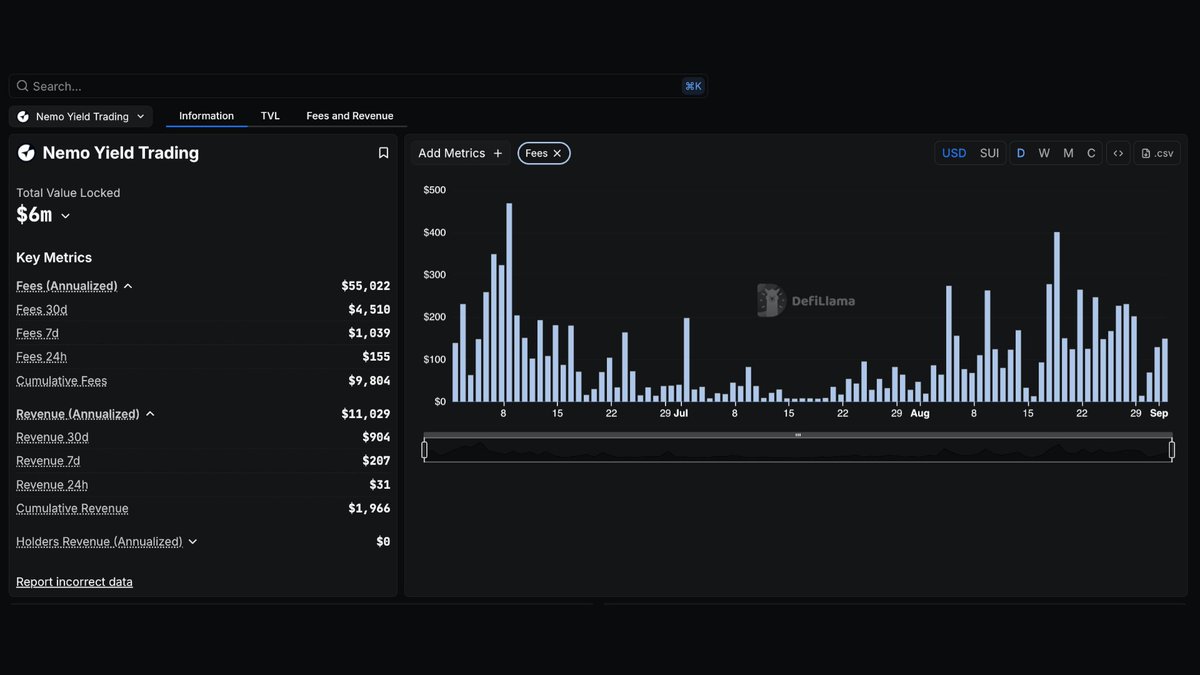
Task: Click the tall $400 bar in mid-August
Action: click(1057, 317)
